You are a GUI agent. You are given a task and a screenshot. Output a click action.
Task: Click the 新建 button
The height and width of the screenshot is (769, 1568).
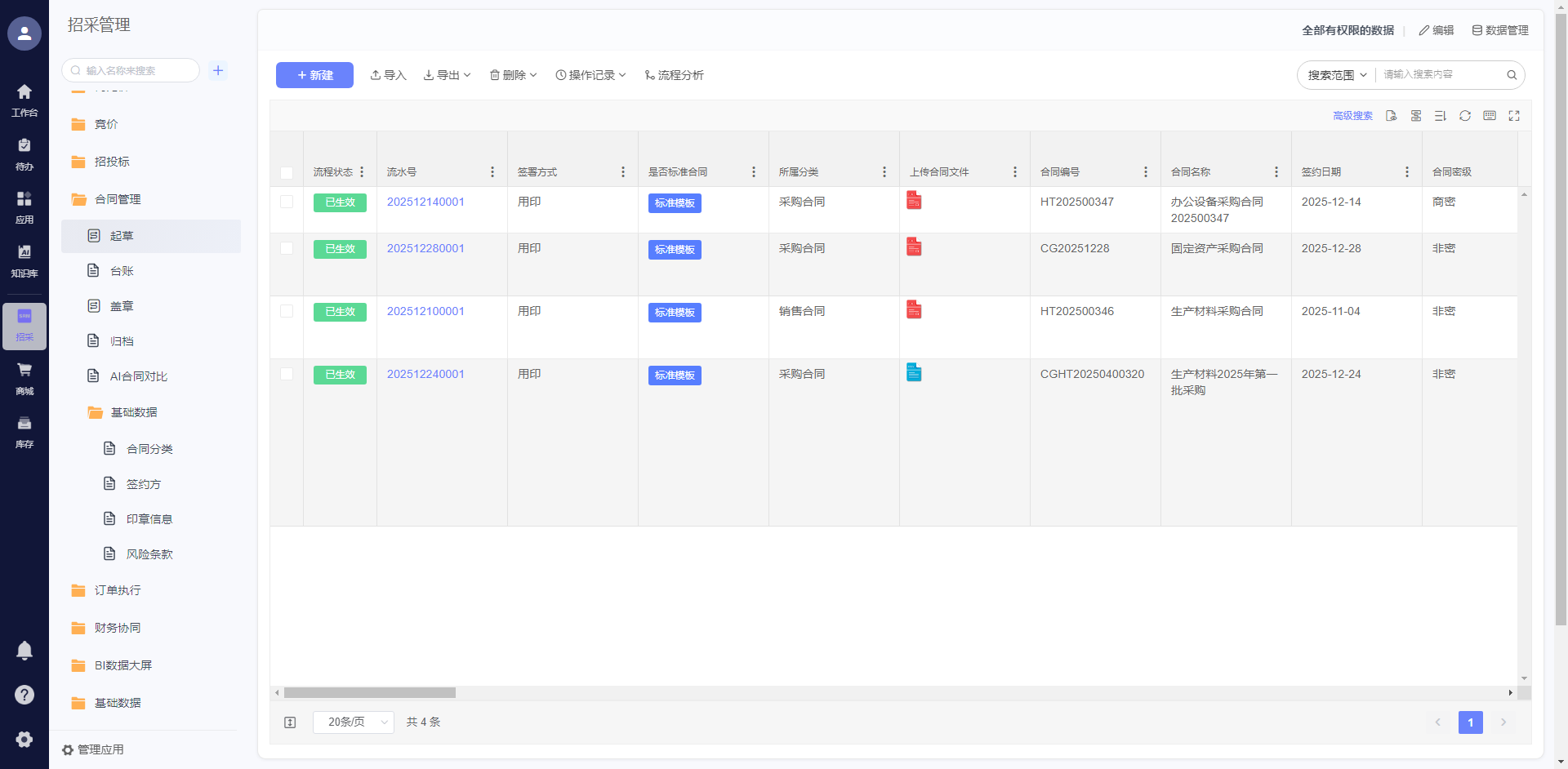(314, 75)
